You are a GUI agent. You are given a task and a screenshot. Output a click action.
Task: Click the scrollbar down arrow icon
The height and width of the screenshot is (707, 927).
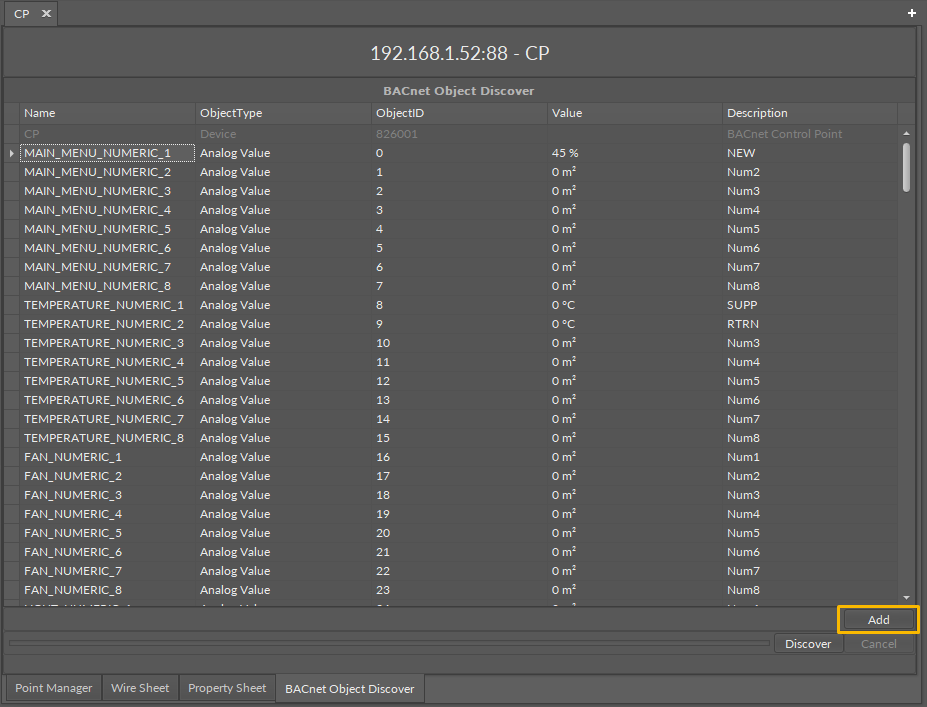click(908, 597)
